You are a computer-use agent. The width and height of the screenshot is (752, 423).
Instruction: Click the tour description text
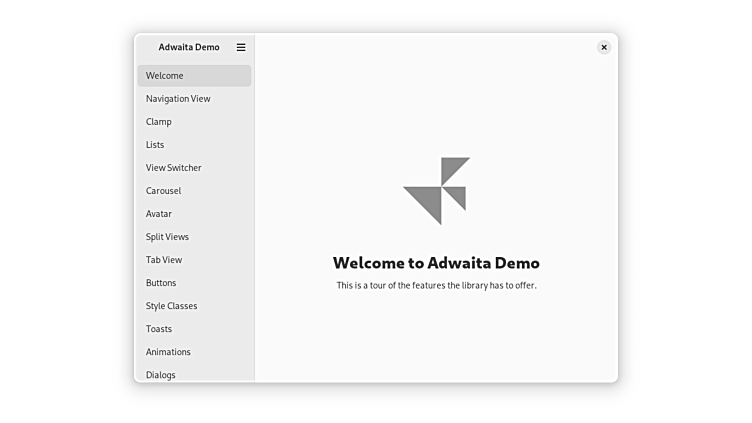click(x=436, y=286)
